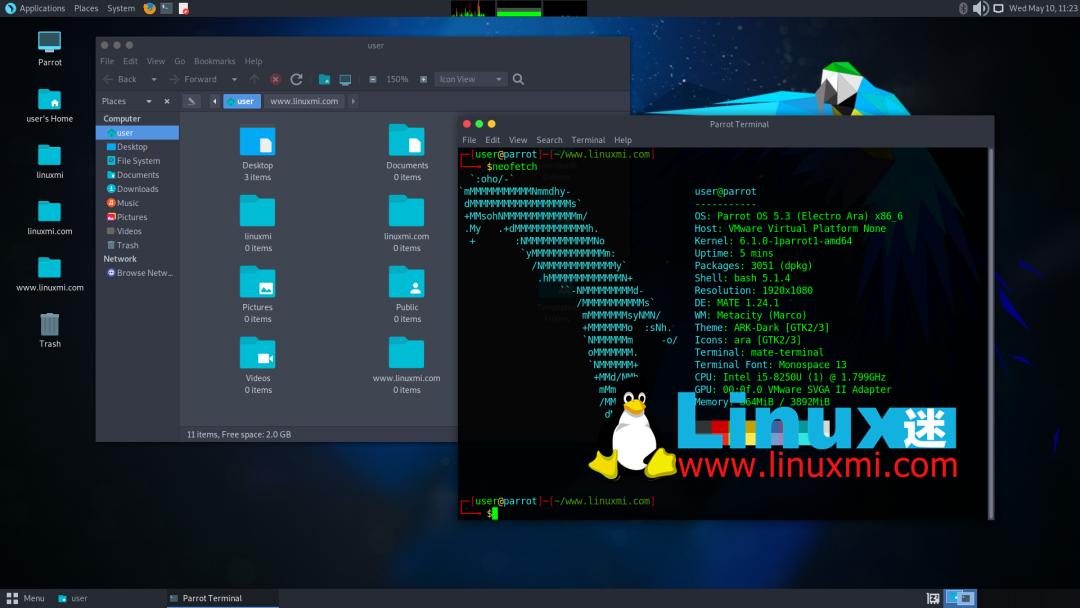The width and height of the screenshot is (1080, 608).
Task: Open www.linuxmi.com folder on the desktop
Action: click(x=50, y=274)
